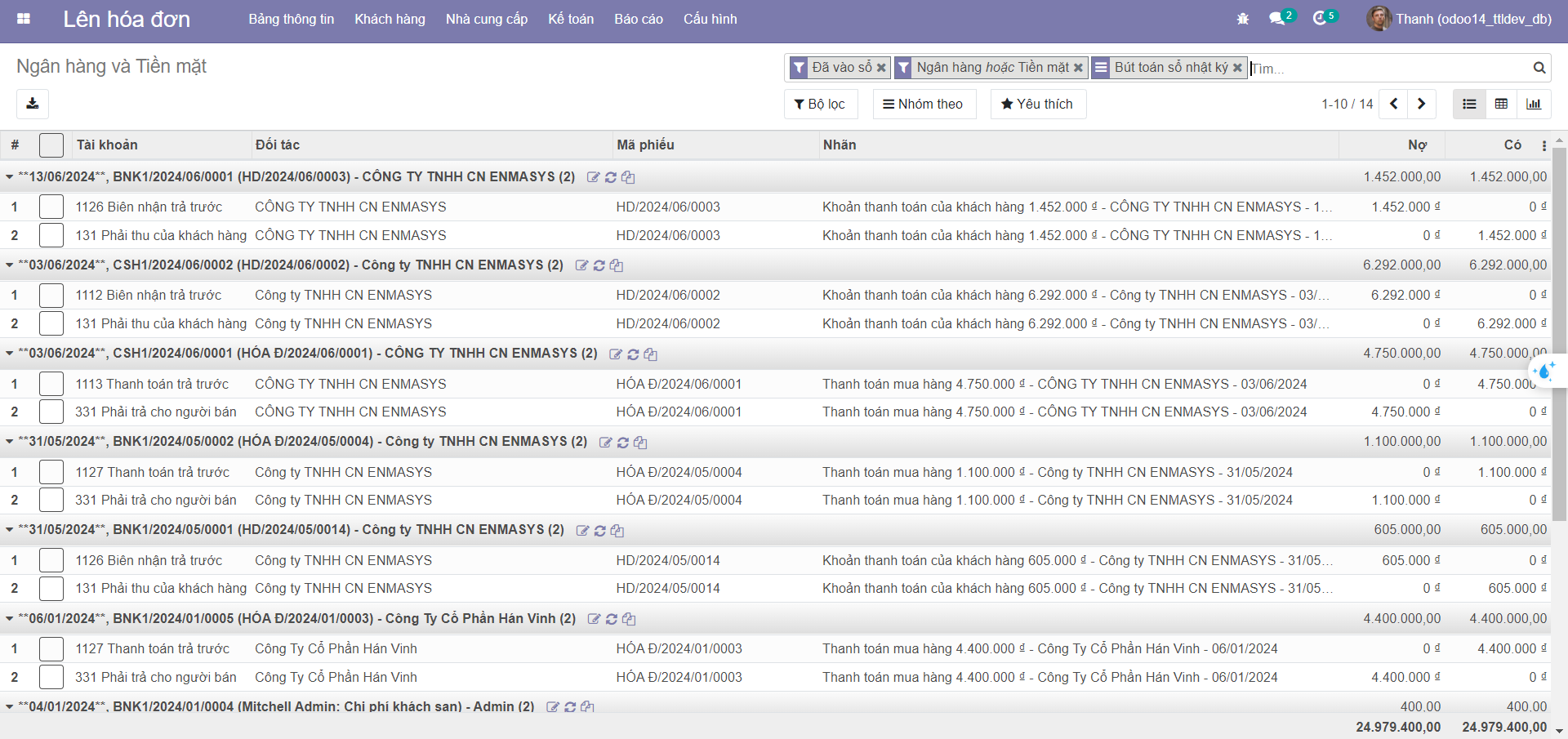
Task: Click the download export icon
Action: tap(33, 104)
